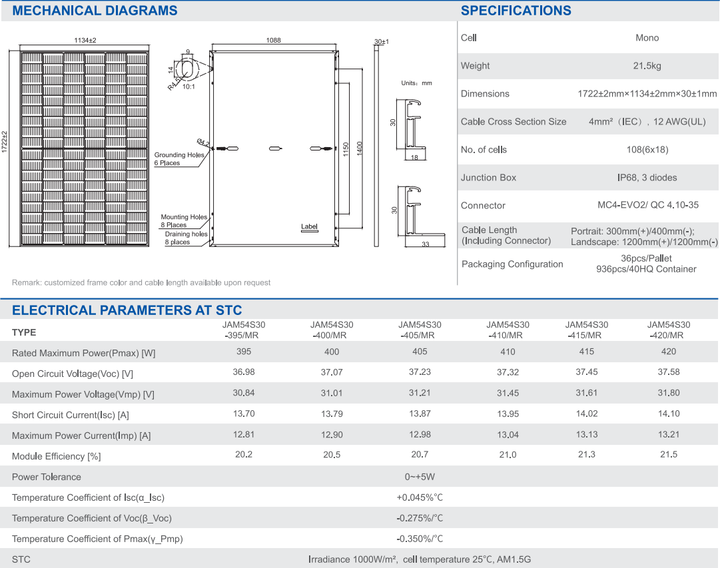Click the Voc value 37.58
720x568 pixels.
[x=669, y=372]
